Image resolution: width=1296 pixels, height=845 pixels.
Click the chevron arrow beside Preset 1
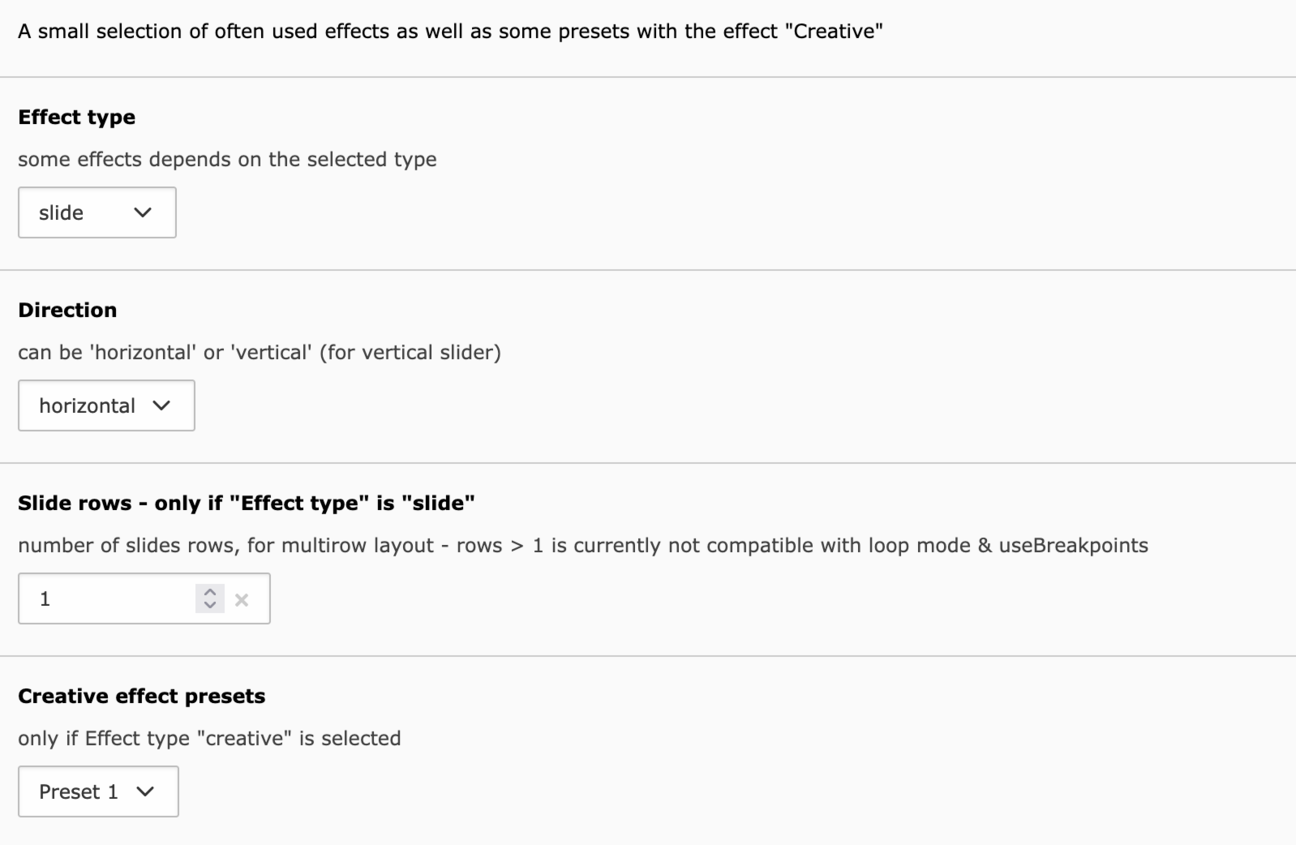tap(145, 791)
